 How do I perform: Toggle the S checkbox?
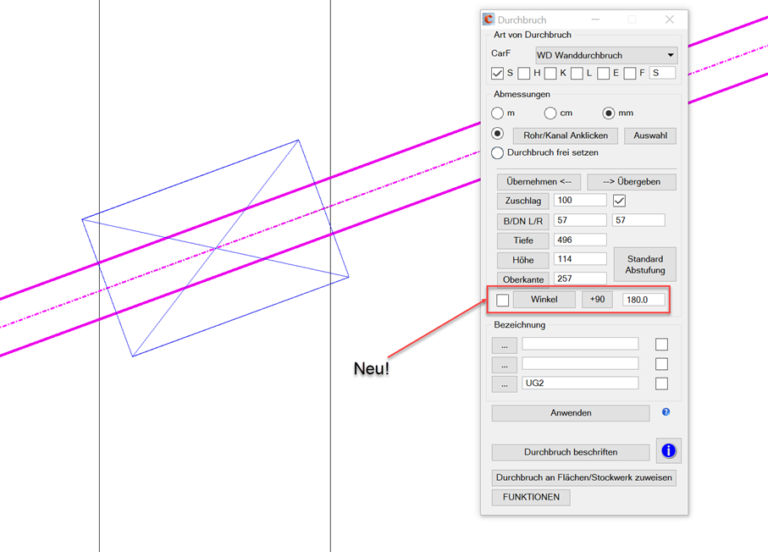pyautogui.click(x=497, y=73)
